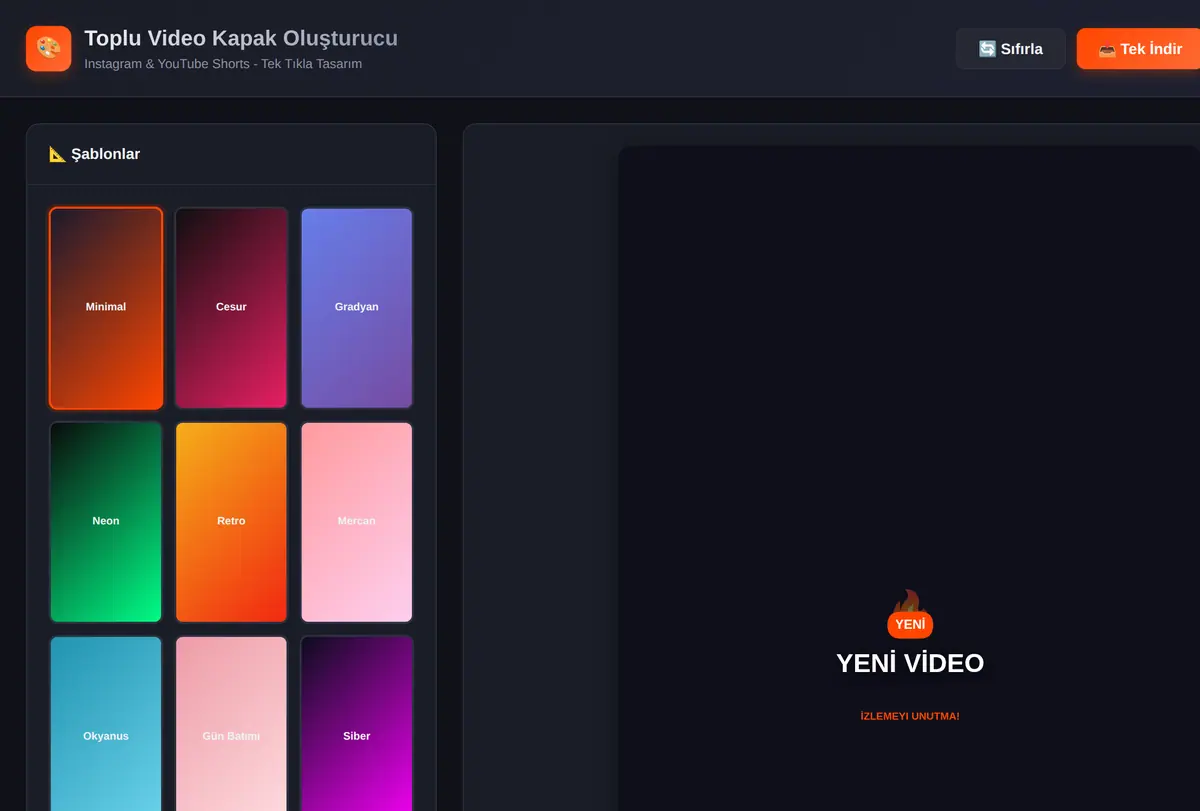
Task: Click the Şablonlar panel header
Action: [231, 154]
